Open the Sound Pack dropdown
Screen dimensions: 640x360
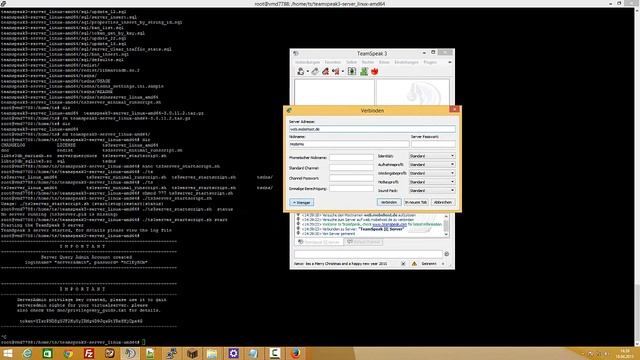(x=432, y=190)
